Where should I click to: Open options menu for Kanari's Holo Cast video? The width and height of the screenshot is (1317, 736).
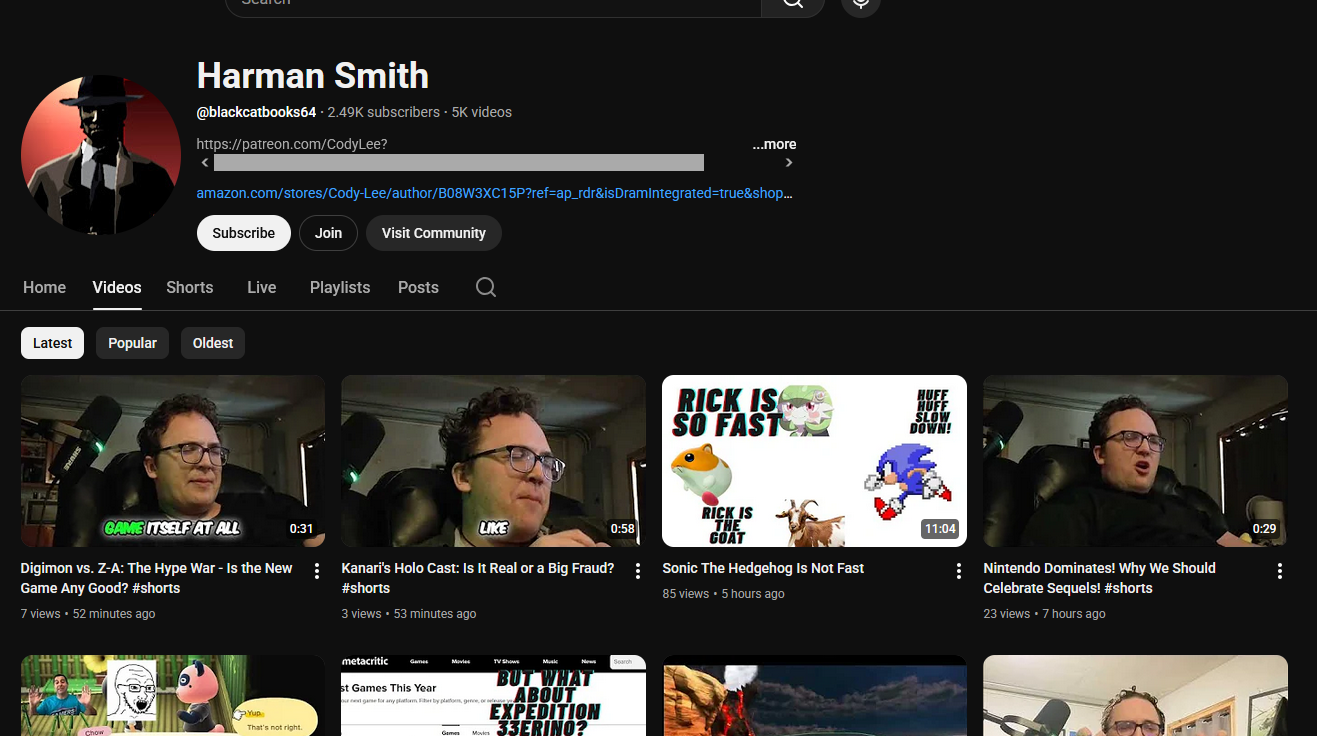(x=638, y=571)
